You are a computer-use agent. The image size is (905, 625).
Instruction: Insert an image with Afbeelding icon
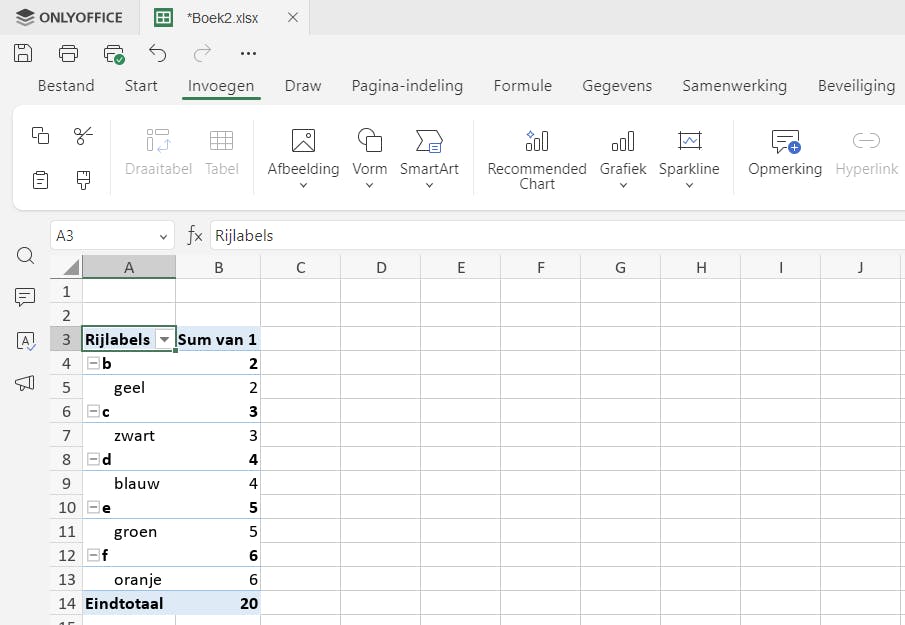(303, 141)
